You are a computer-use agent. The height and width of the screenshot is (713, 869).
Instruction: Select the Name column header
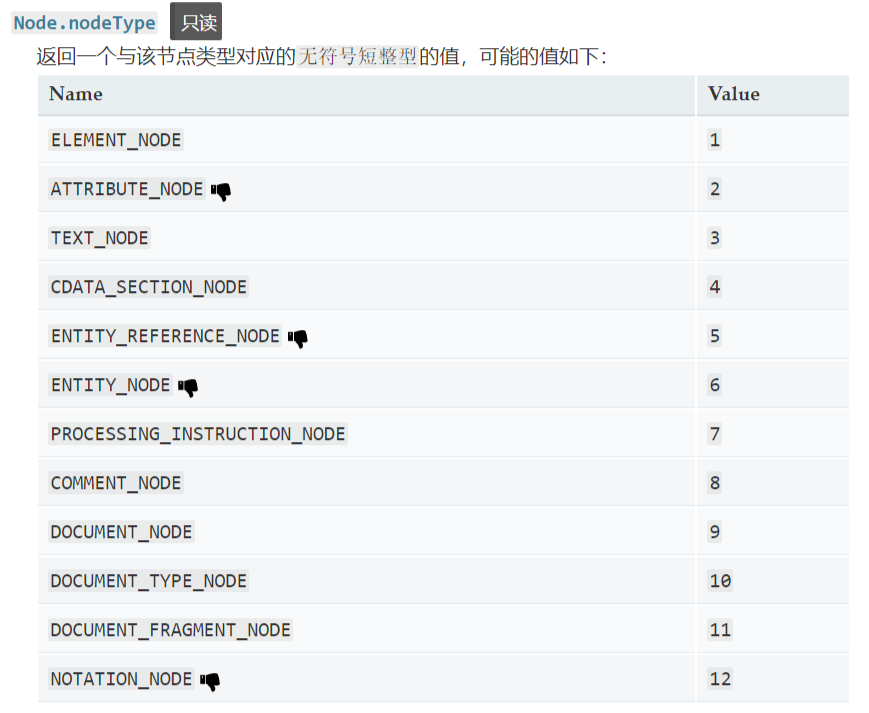click(x=366, y=95)
